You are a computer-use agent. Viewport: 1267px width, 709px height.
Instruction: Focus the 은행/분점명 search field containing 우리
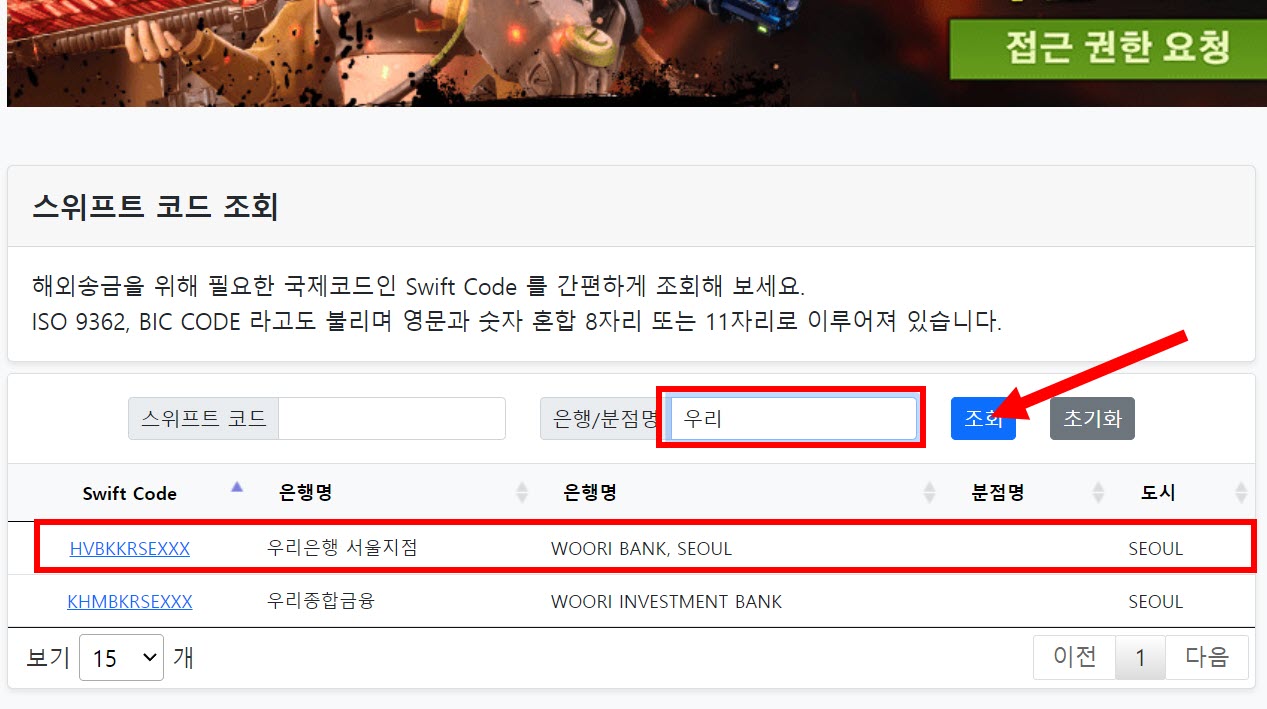tap(794, 418)
